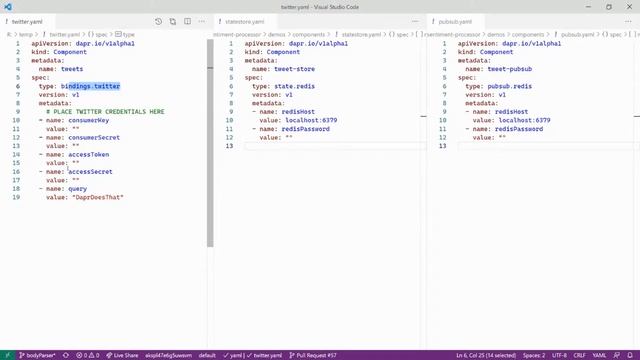Click redisPassword name in statestore.yaml
640x360 pixels.
click(x=305, y=129)
